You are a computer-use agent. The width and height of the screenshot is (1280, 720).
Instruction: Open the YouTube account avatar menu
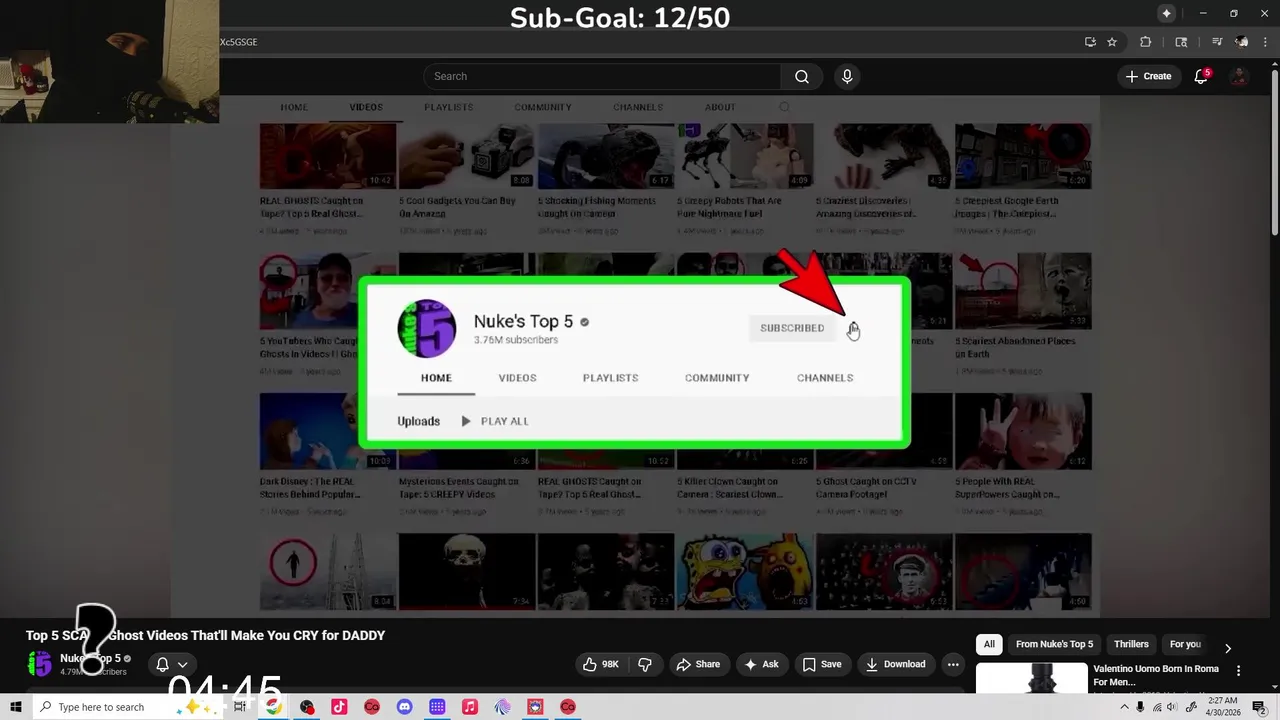click(1240, 76)
